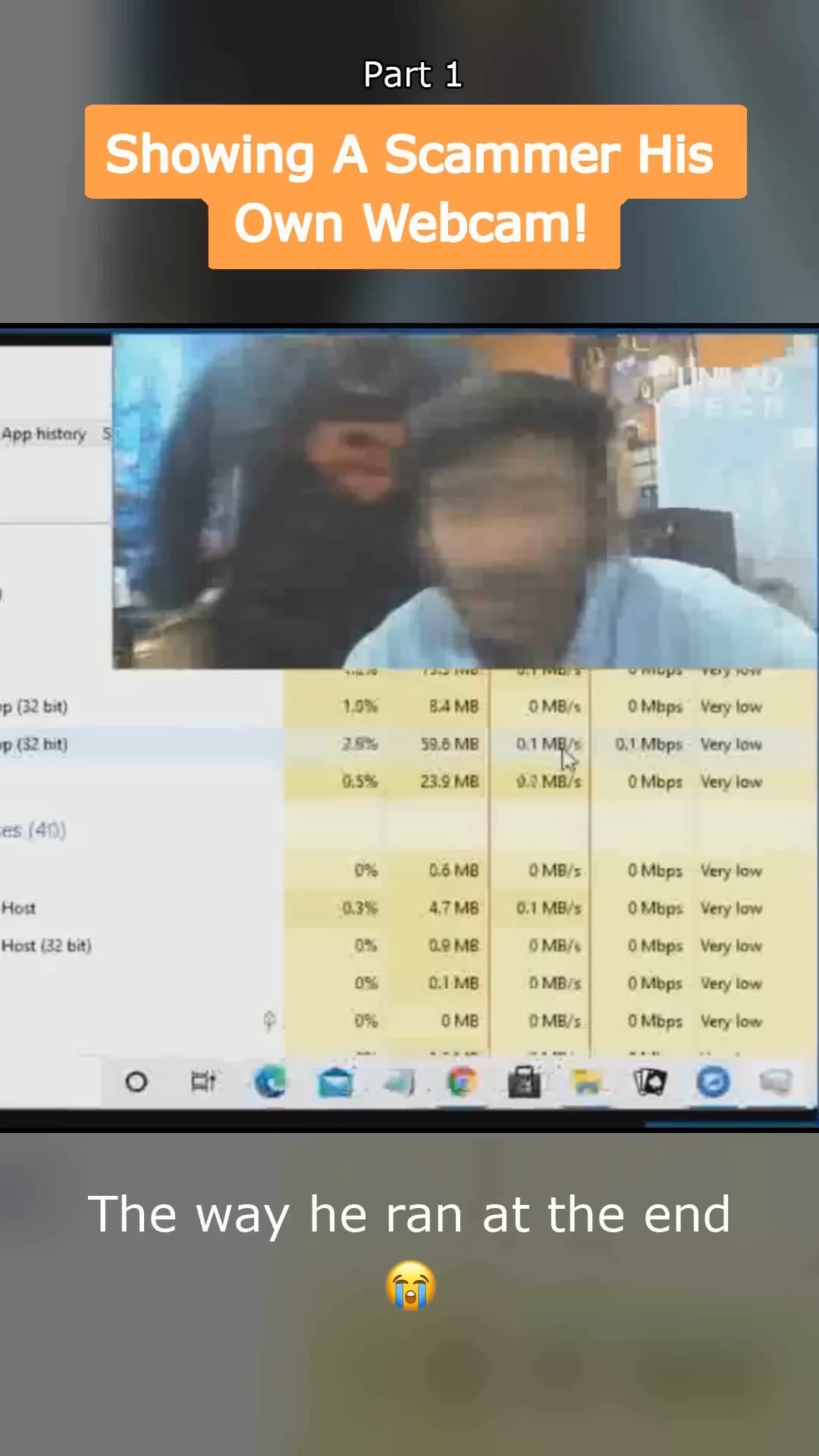The image size is (819, 1456).
Task: Click the 'The way he ran at the end' caption
Action: pos(409,1215)
